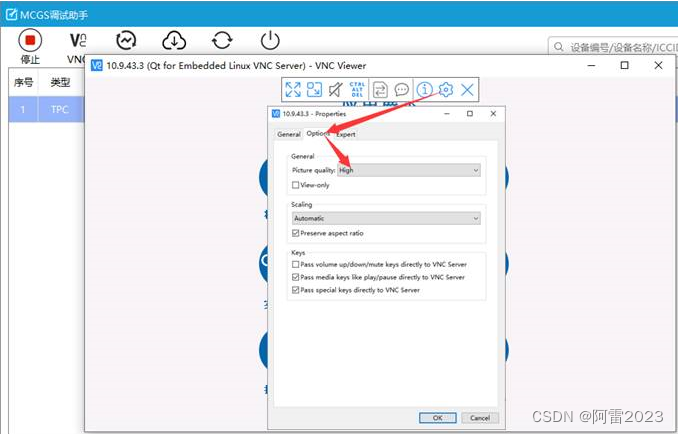Image resolution: width=678 pixels, height=434 pixels.
Task: Click the power icon in MCGS toolbar
Action: pyautogui.click(x=270, y=41)
